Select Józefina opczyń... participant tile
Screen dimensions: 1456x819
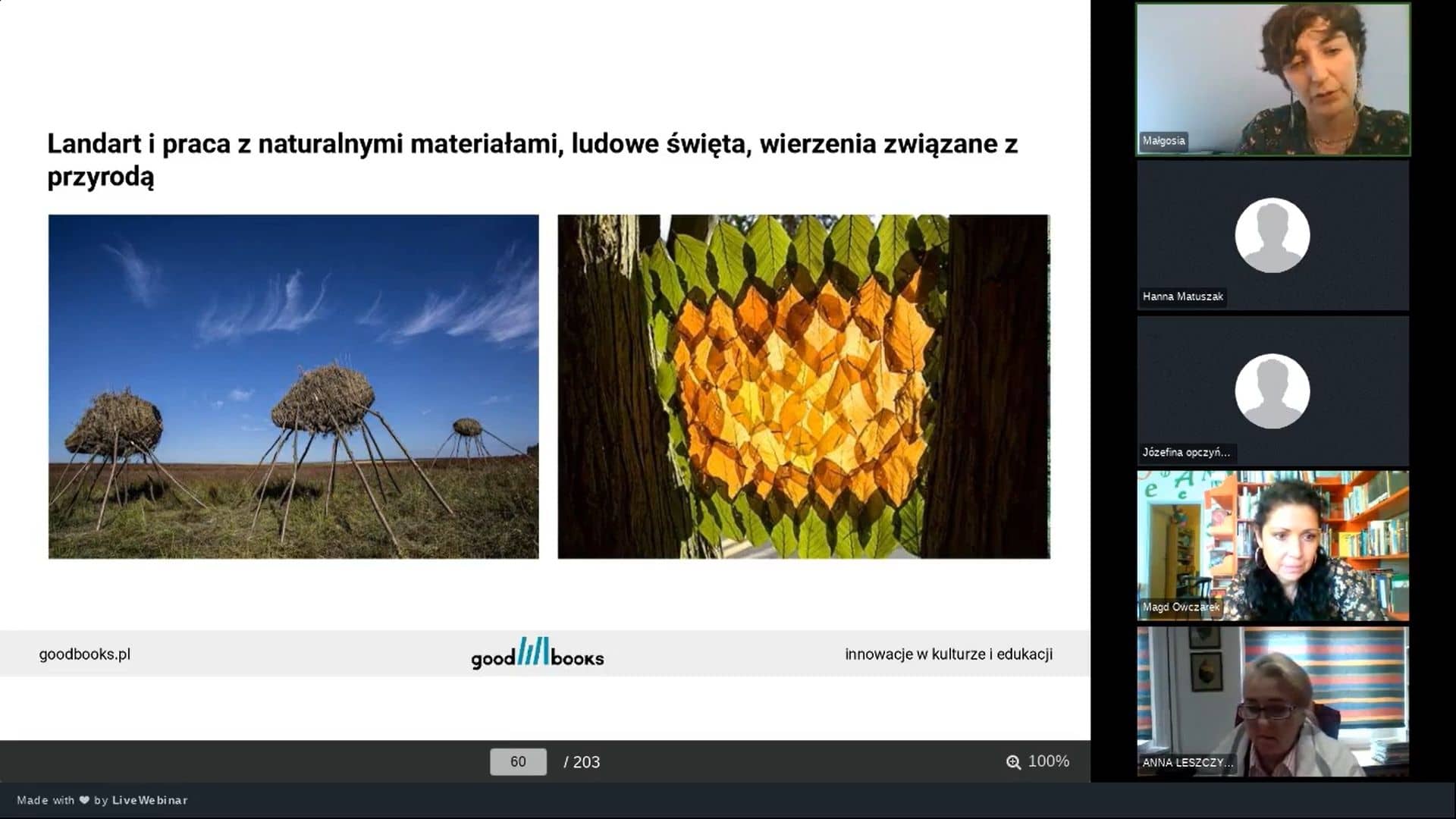tap(1272, 391)
